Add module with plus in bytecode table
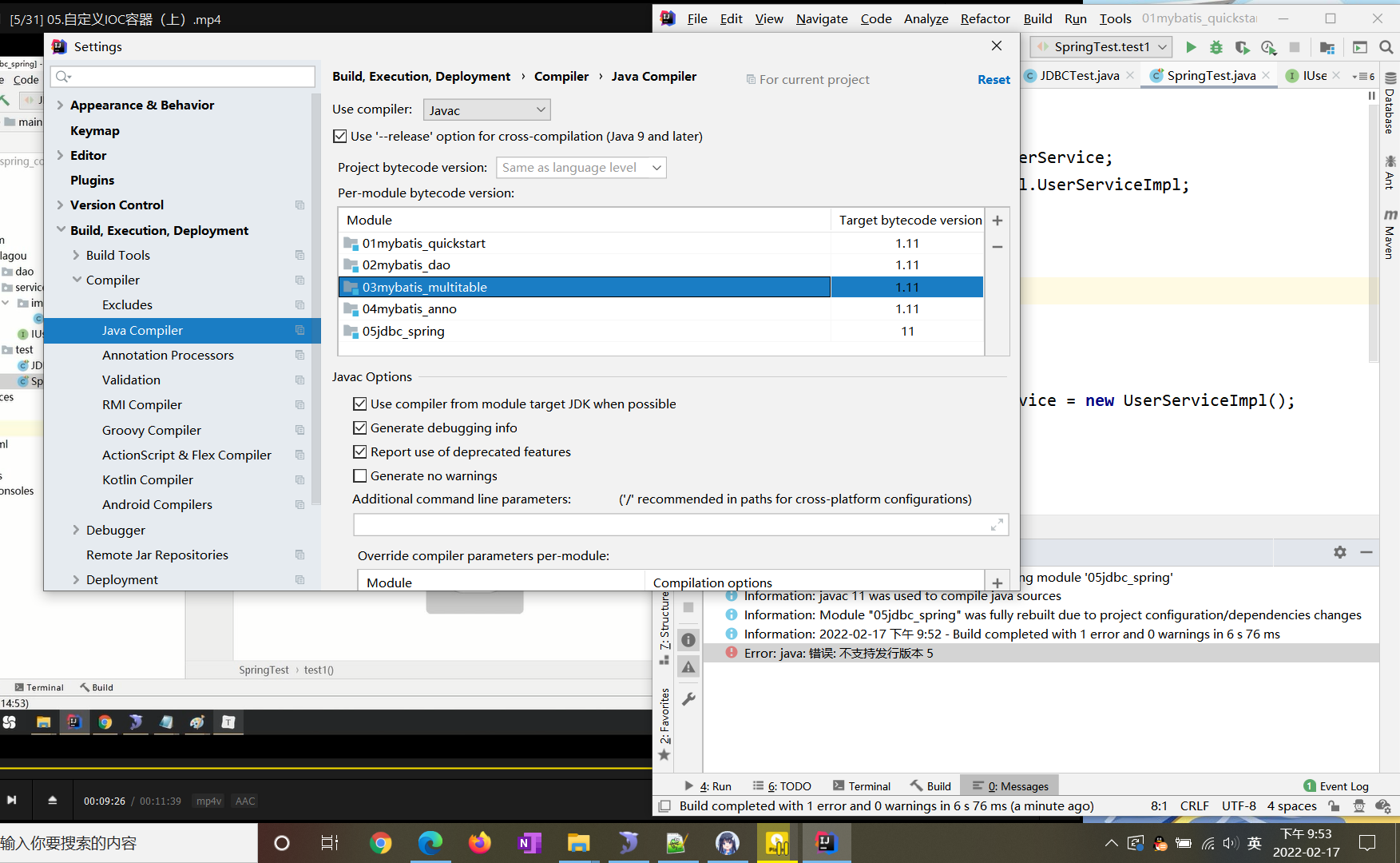Viewport: 1400px width, 863px height. pyautogui.click(x=997, y=221)
